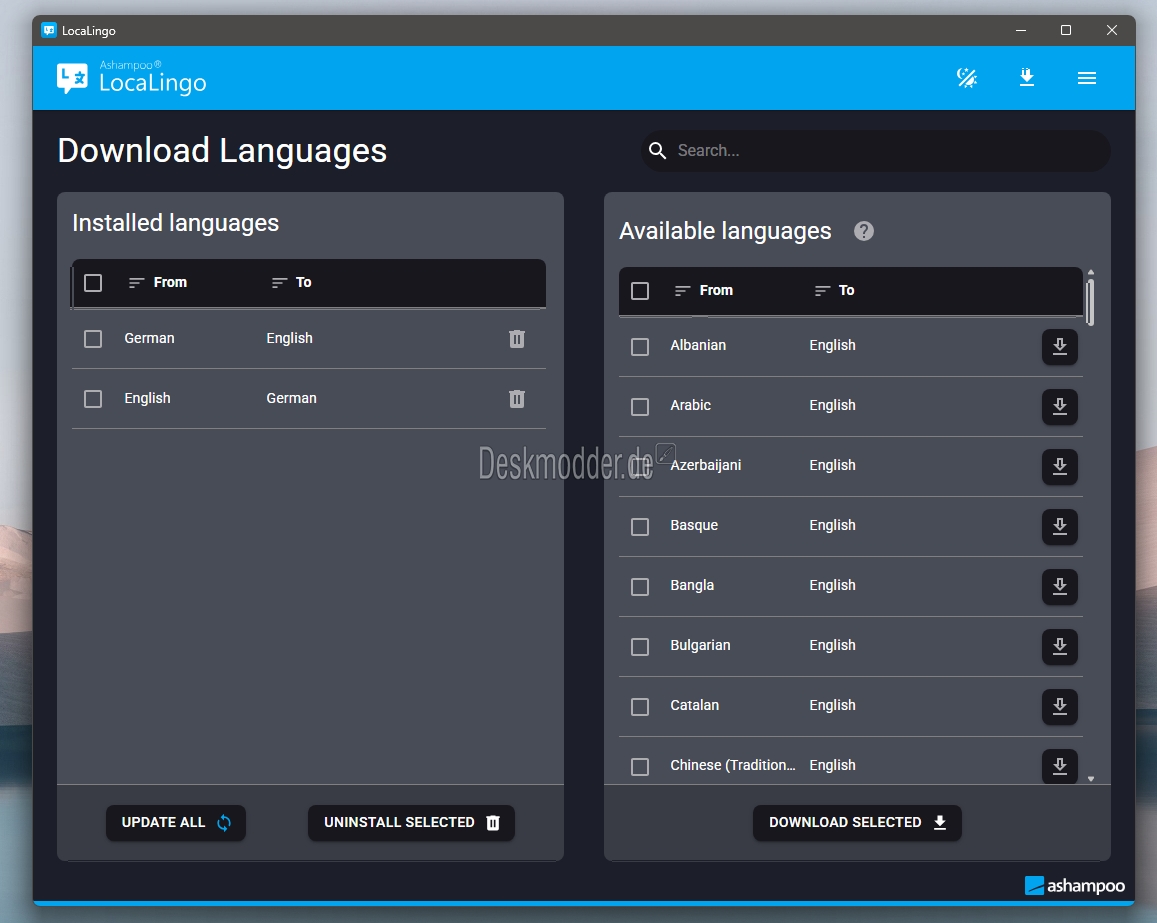Screen dimensions: 1157x923
Task: Click the ashampoo logo at bottom right
Action: pyautogui.click(x=1074, y=885)
